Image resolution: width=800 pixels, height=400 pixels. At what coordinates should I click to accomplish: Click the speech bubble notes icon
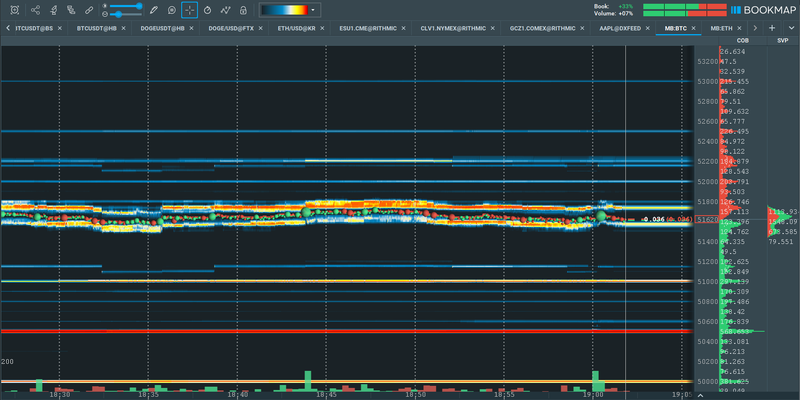point(172,10)
